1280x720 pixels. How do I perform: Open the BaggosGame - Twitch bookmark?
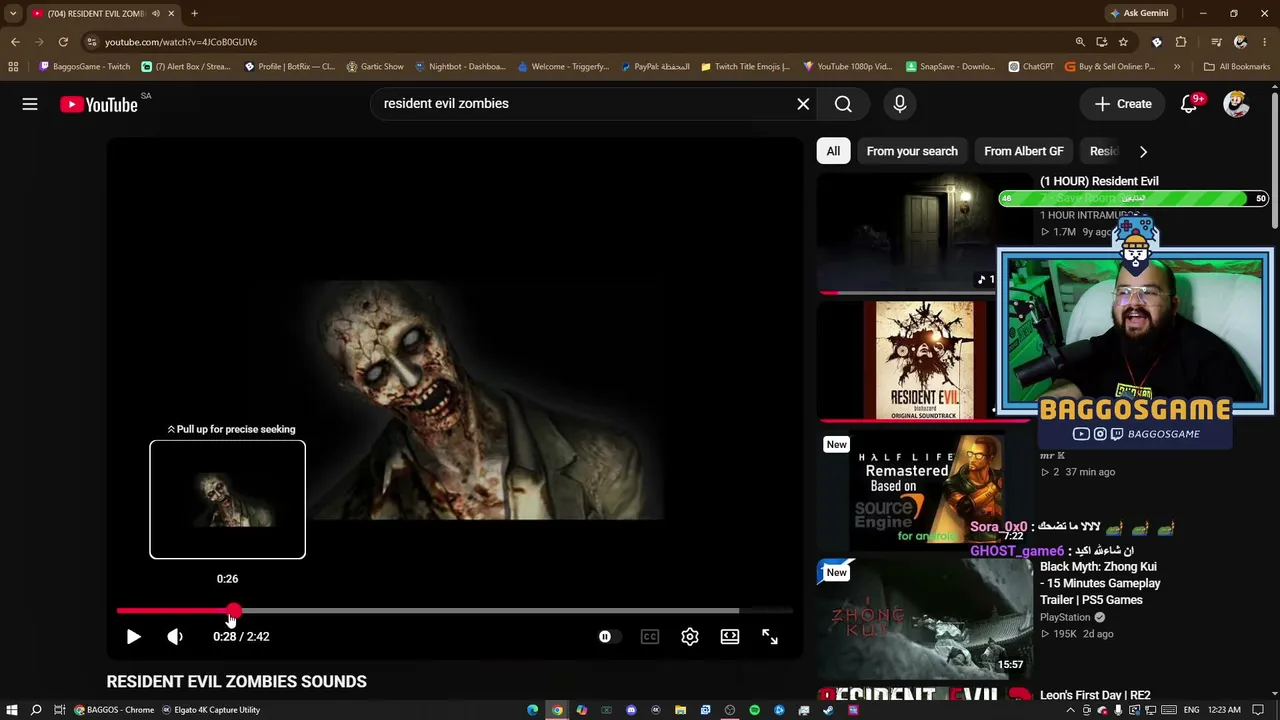[x=84, y=67]
